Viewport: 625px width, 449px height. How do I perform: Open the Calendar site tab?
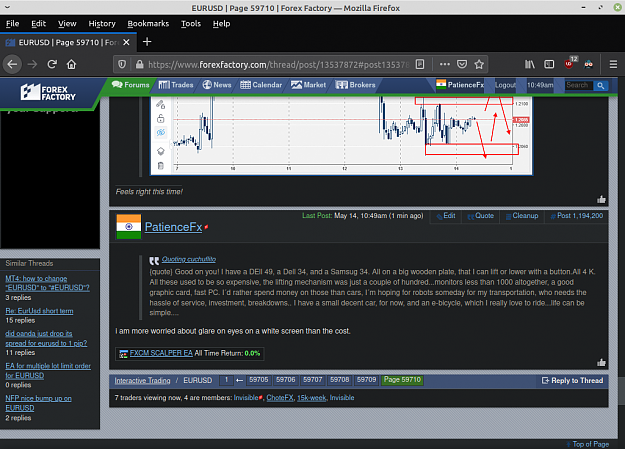pyautogui.click(x=261, y=85)
